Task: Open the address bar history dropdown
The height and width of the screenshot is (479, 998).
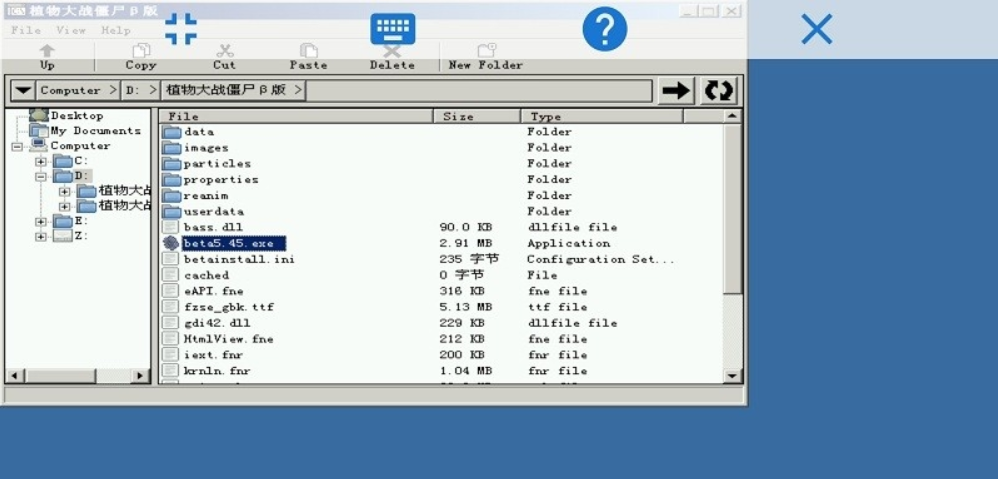Action: click(22, 90)
